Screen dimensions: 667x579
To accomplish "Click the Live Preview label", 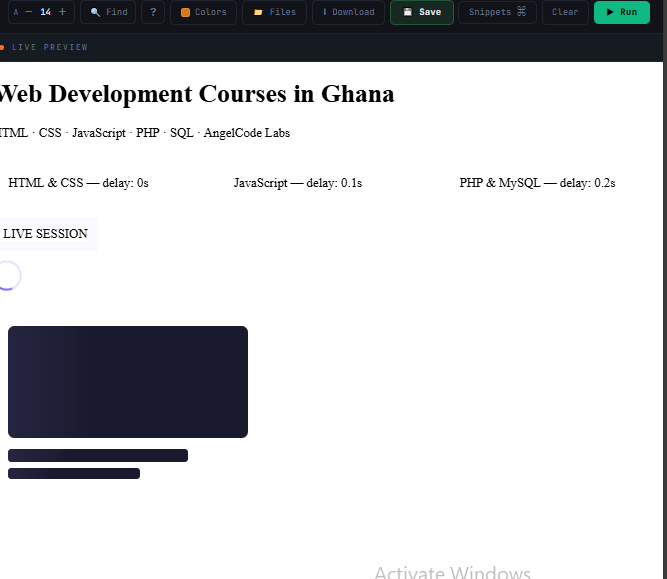I will point(50,47).
